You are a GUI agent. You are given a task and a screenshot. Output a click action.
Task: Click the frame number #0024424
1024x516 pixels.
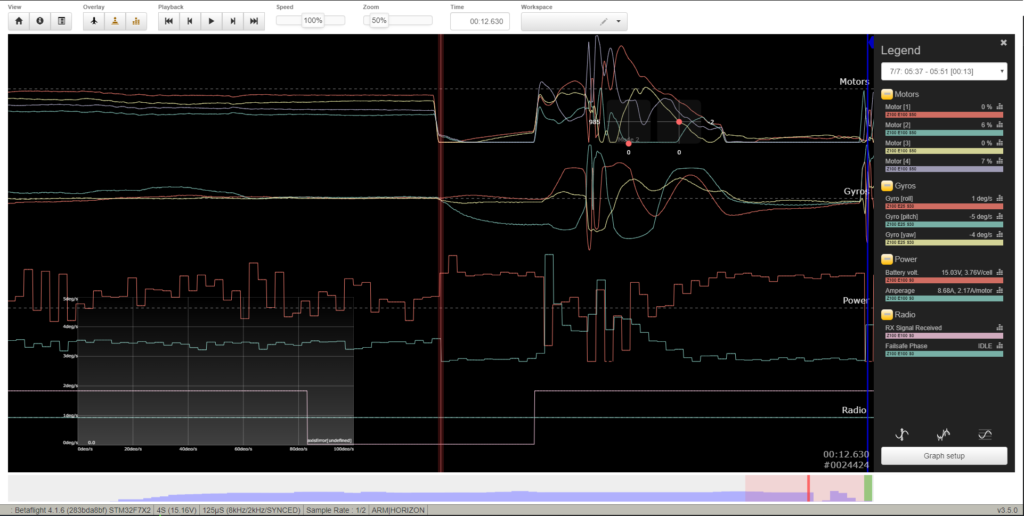pyautogui.click(x=847, y=465)
